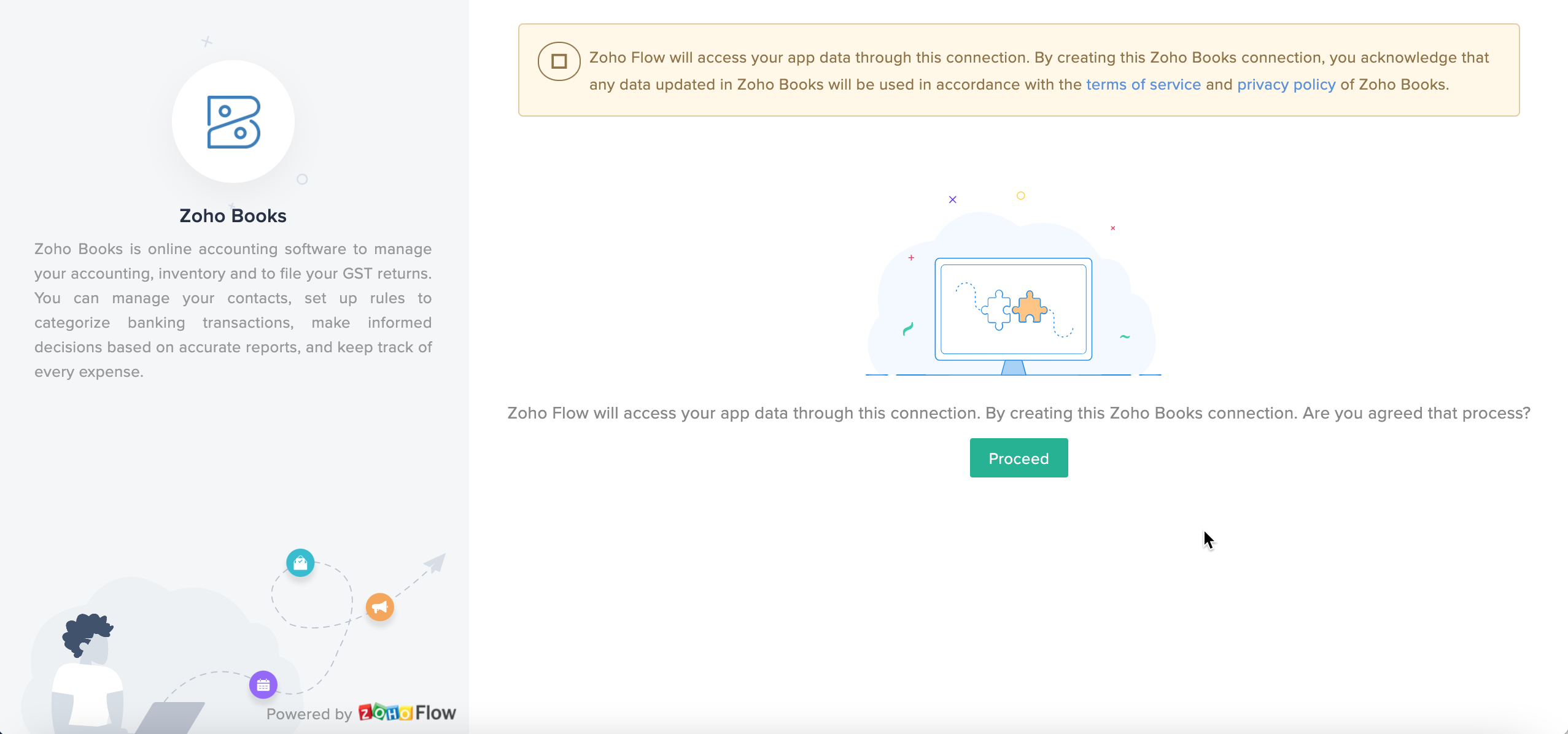Tick the acknowledgement checkbox in the notice
Image resolution: width=1568 pixels, height=734 pixels.
pos(559,61)
